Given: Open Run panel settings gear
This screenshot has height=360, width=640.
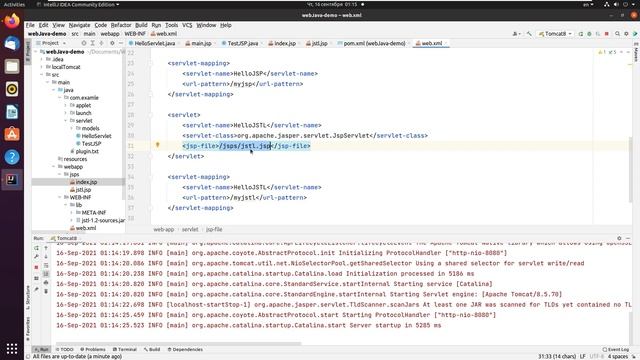Looking at the screenshot, I should point(619,238).
